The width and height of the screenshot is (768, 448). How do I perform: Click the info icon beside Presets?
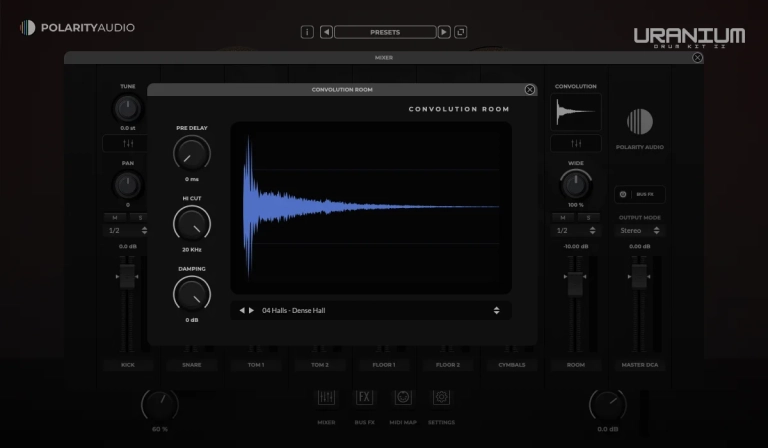pos(307,32)
